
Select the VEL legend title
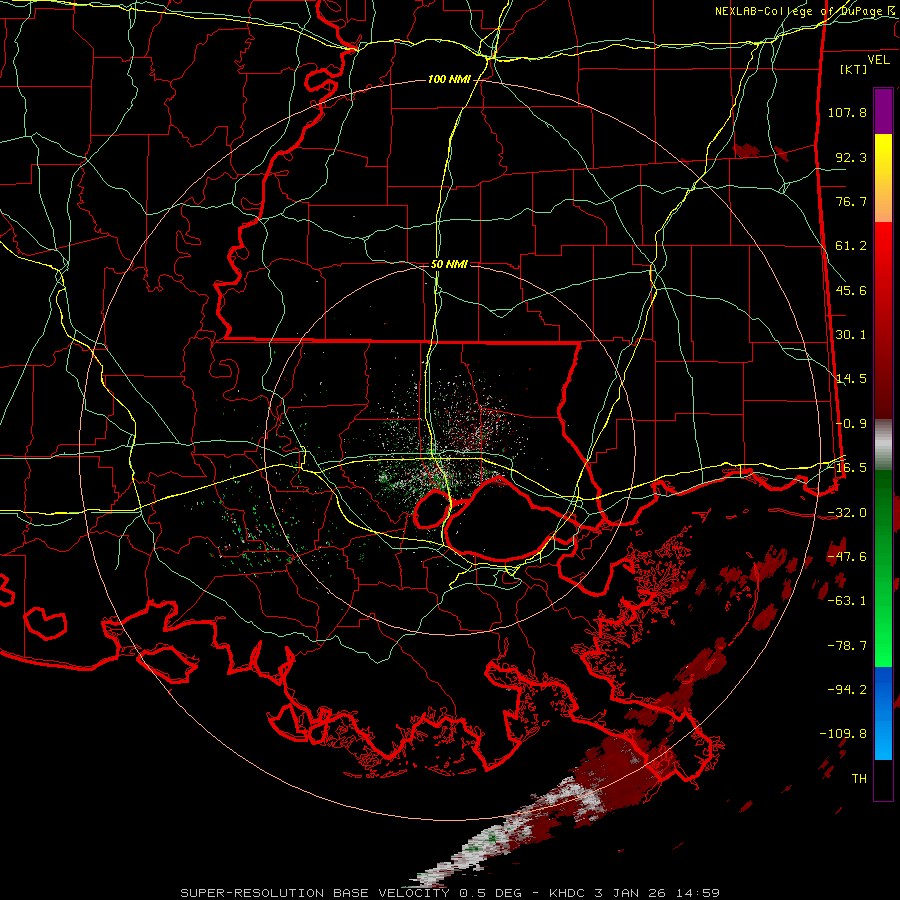(878, 60)
